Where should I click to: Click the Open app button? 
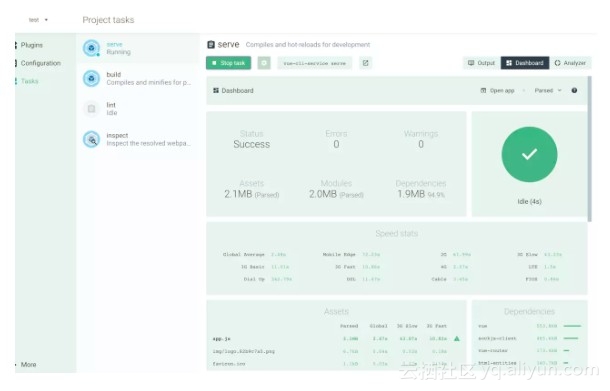tap(498, 91)
